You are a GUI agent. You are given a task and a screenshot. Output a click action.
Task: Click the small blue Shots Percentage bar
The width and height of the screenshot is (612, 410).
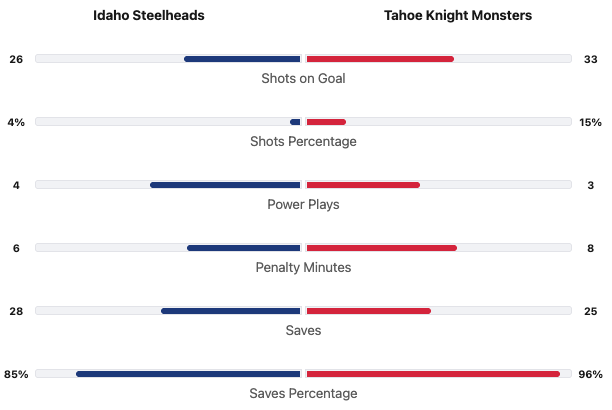tap(295, 122)
